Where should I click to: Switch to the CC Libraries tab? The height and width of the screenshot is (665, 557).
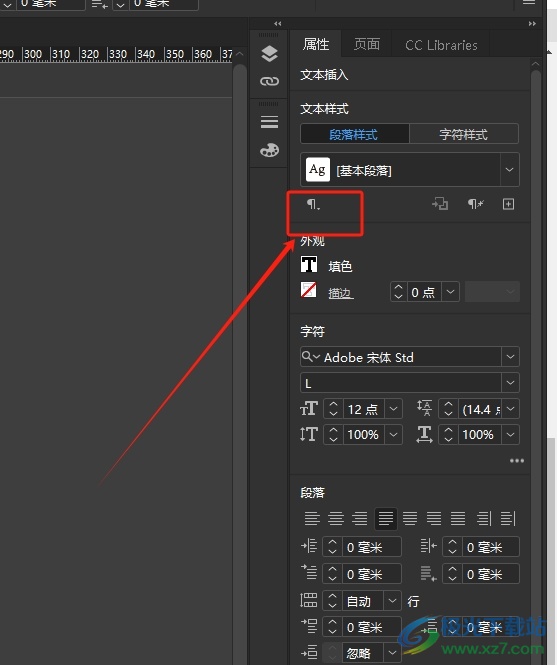(441, 45)
